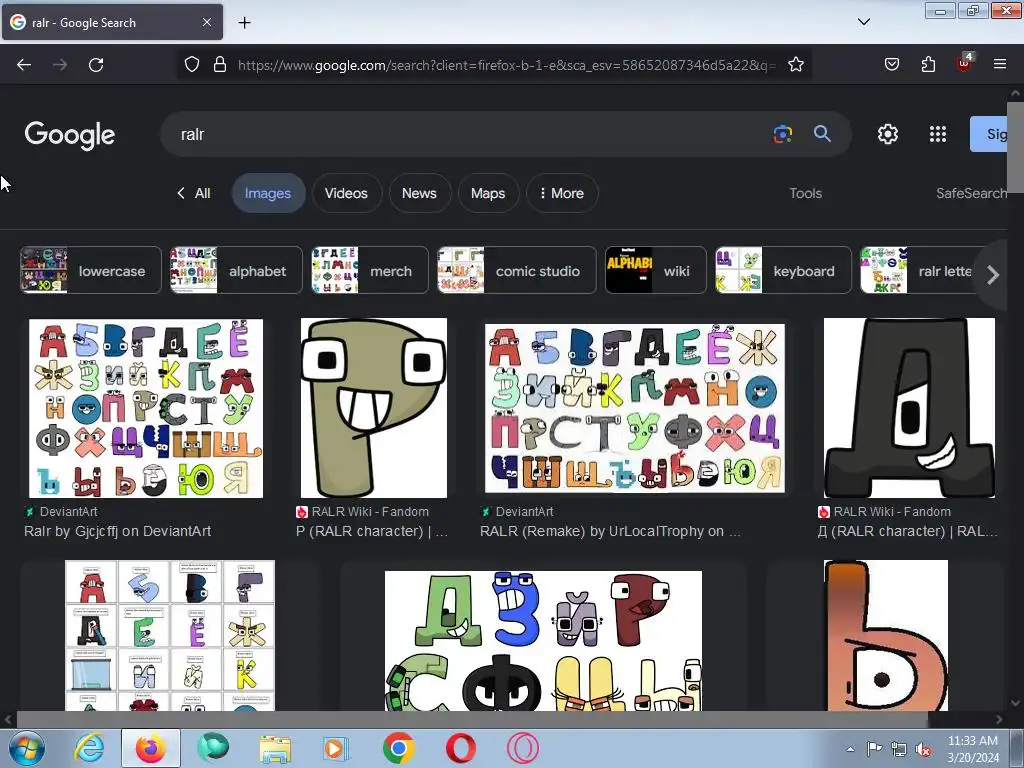Open the Д (RALR character) image

click(909, 408)
